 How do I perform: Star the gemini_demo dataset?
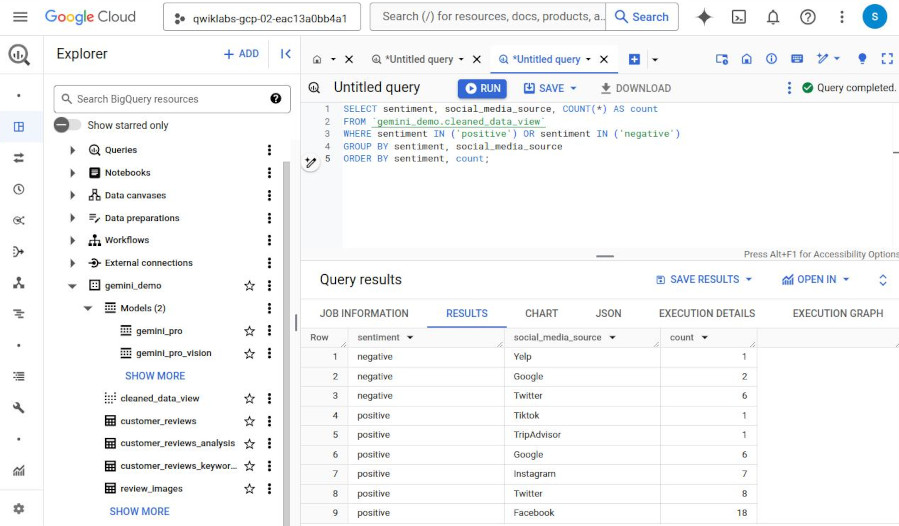(x=249, y=286)
